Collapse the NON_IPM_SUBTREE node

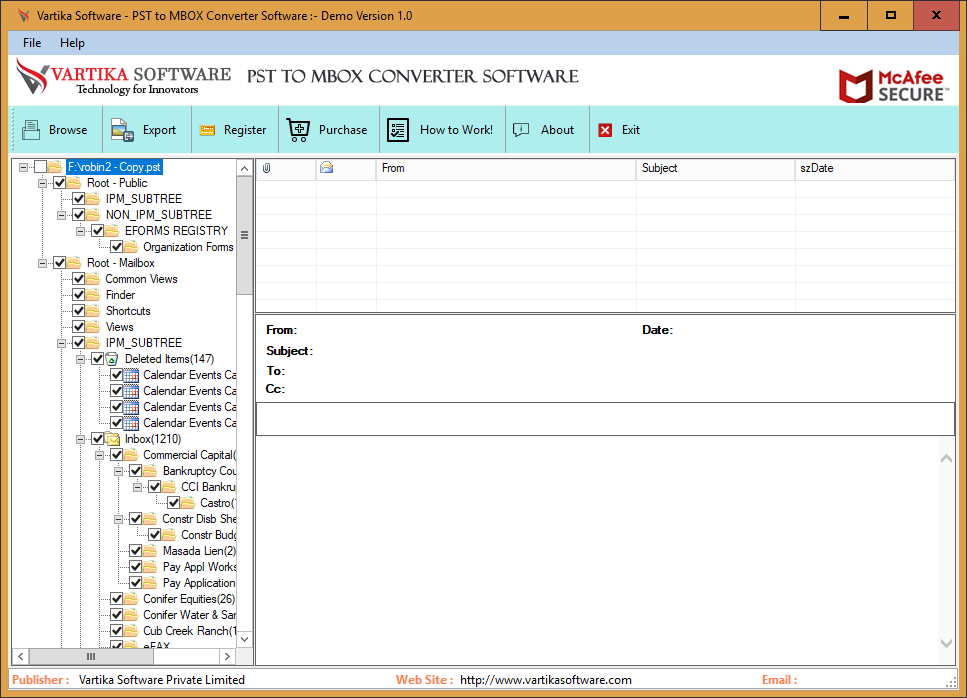tap(62, 215)
